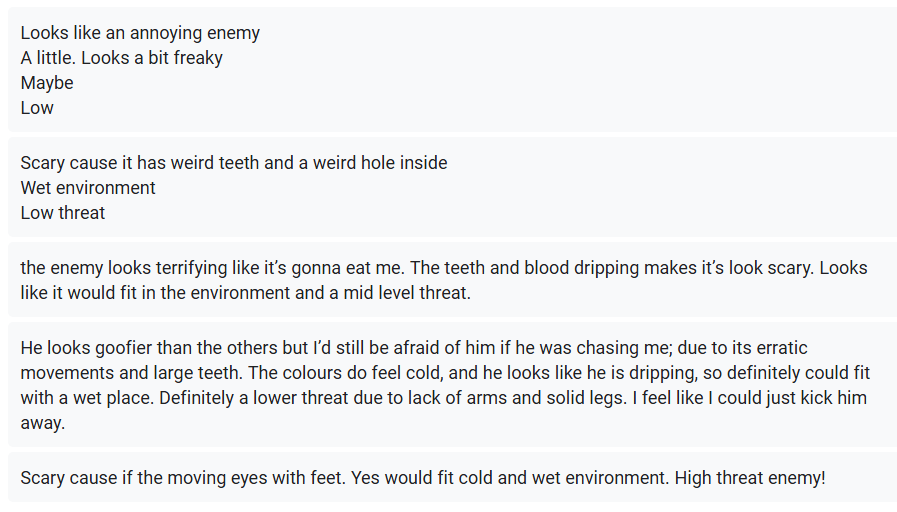
Task: Select the 'teeth and blood dripping' sentence
Action: [x=612, y=268]
